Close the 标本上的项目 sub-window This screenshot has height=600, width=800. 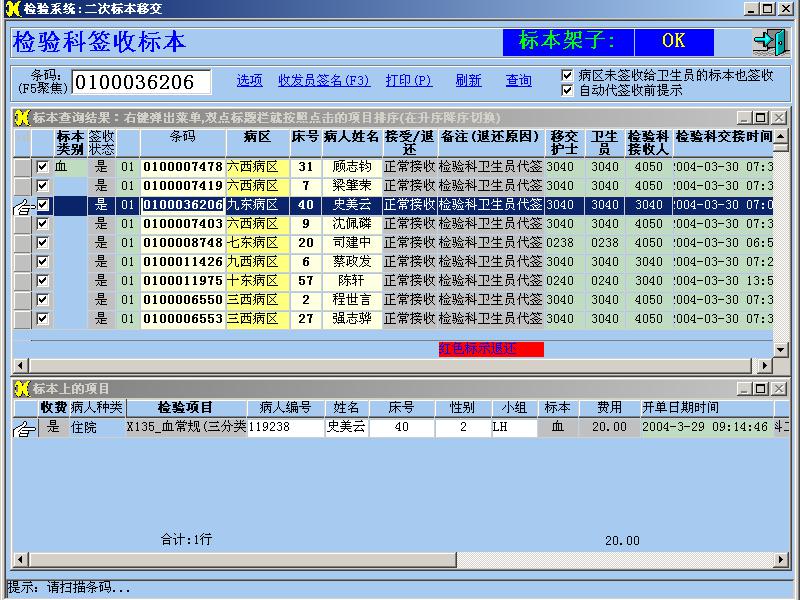point(778,388)
